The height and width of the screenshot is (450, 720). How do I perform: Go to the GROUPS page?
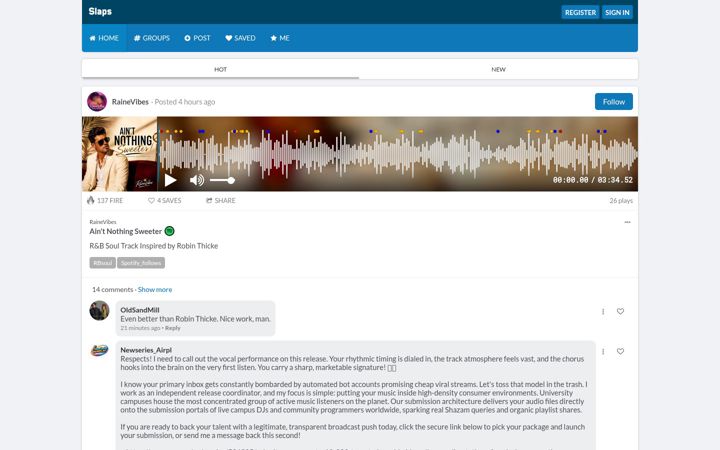[x=152, y=38]
